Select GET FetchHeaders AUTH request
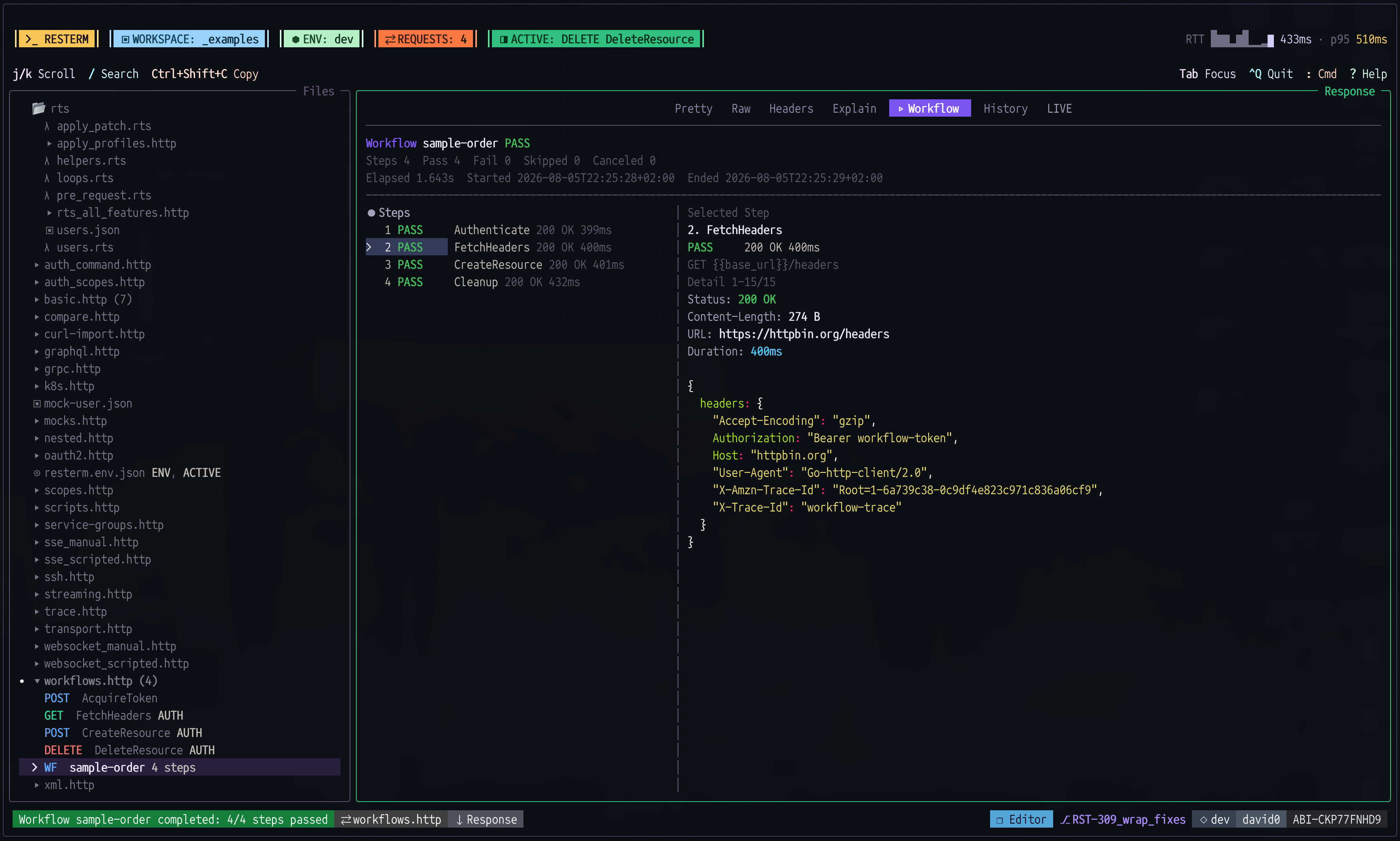Image resolution: width=1400 pixels, height=841 pixels. 114,715
